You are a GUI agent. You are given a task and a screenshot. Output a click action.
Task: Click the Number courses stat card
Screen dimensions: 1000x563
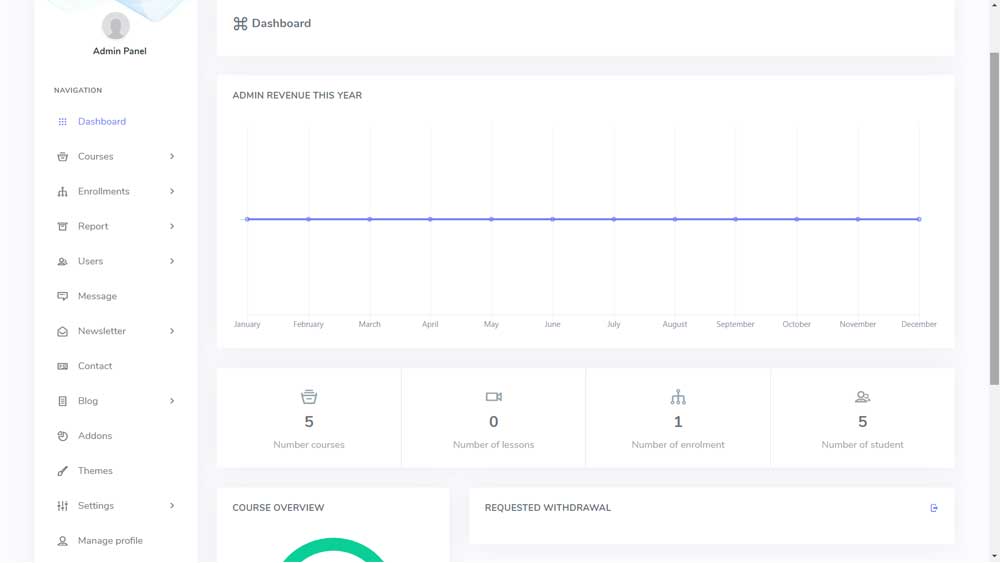click(x=309, y=418)
